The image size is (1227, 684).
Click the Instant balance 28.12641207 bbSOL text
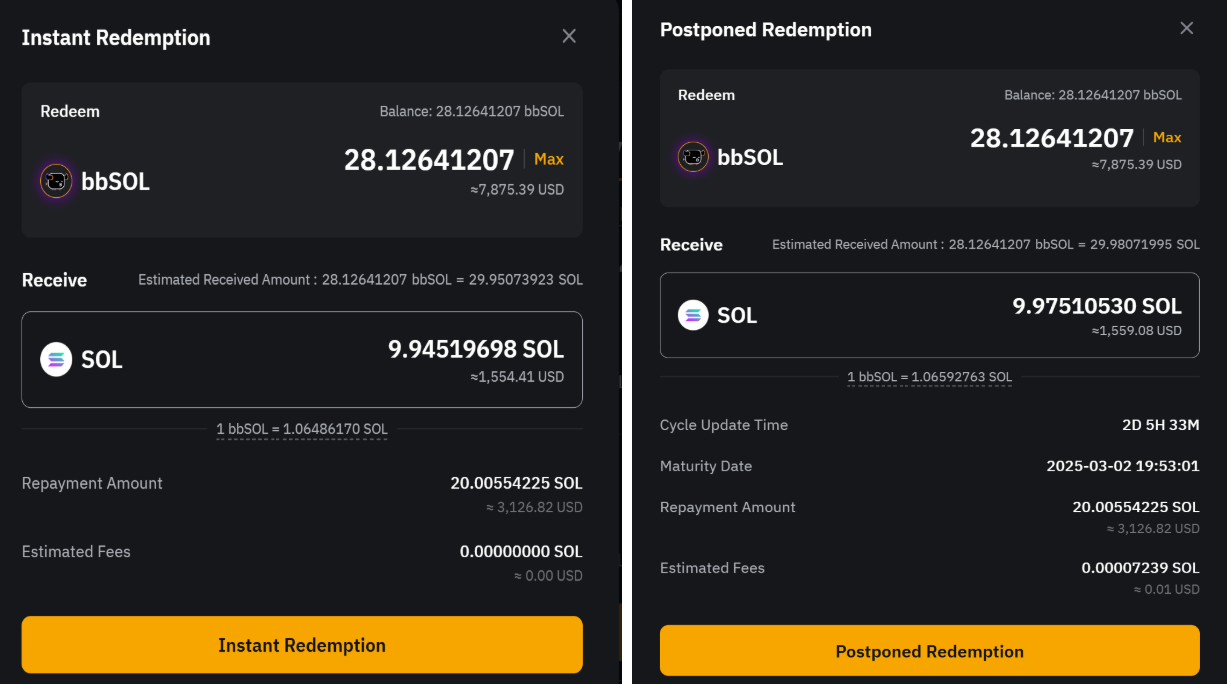click(x=471, y=111)
